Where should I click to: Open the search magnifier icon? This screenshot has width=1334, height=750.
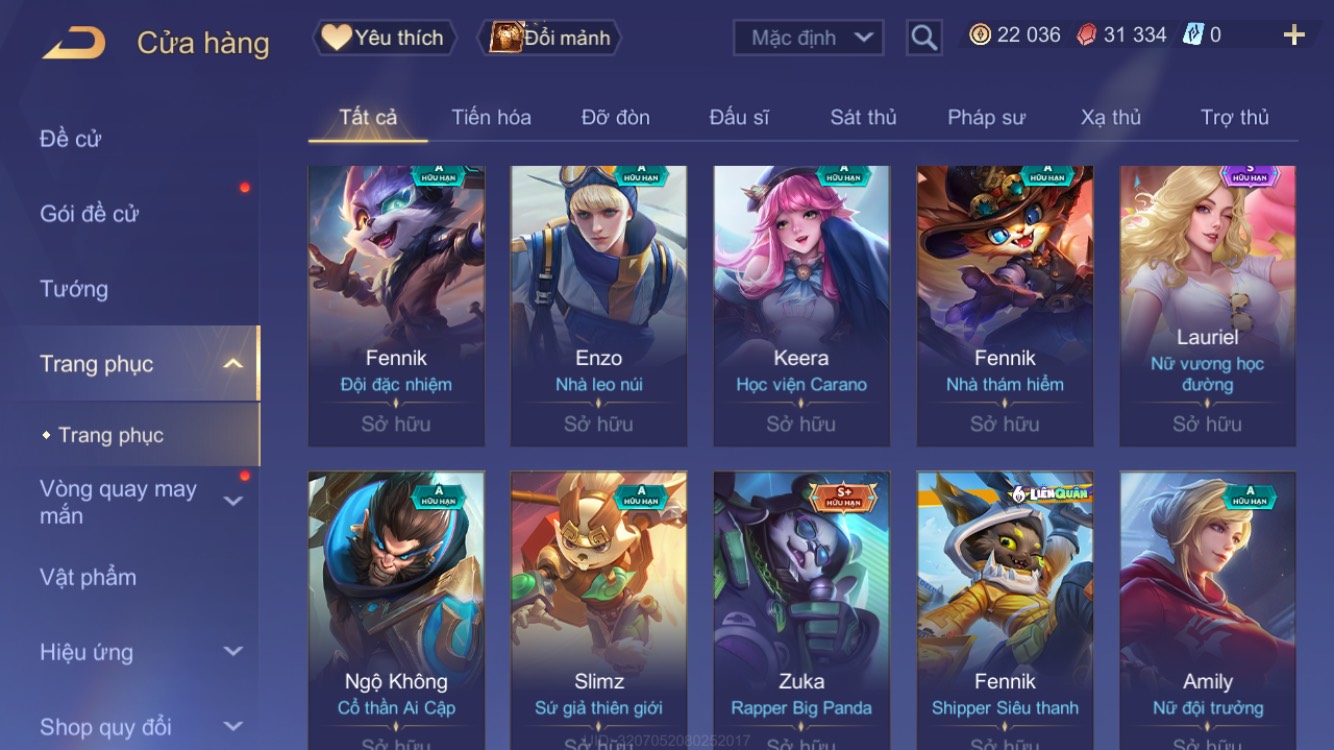(924, 38)
